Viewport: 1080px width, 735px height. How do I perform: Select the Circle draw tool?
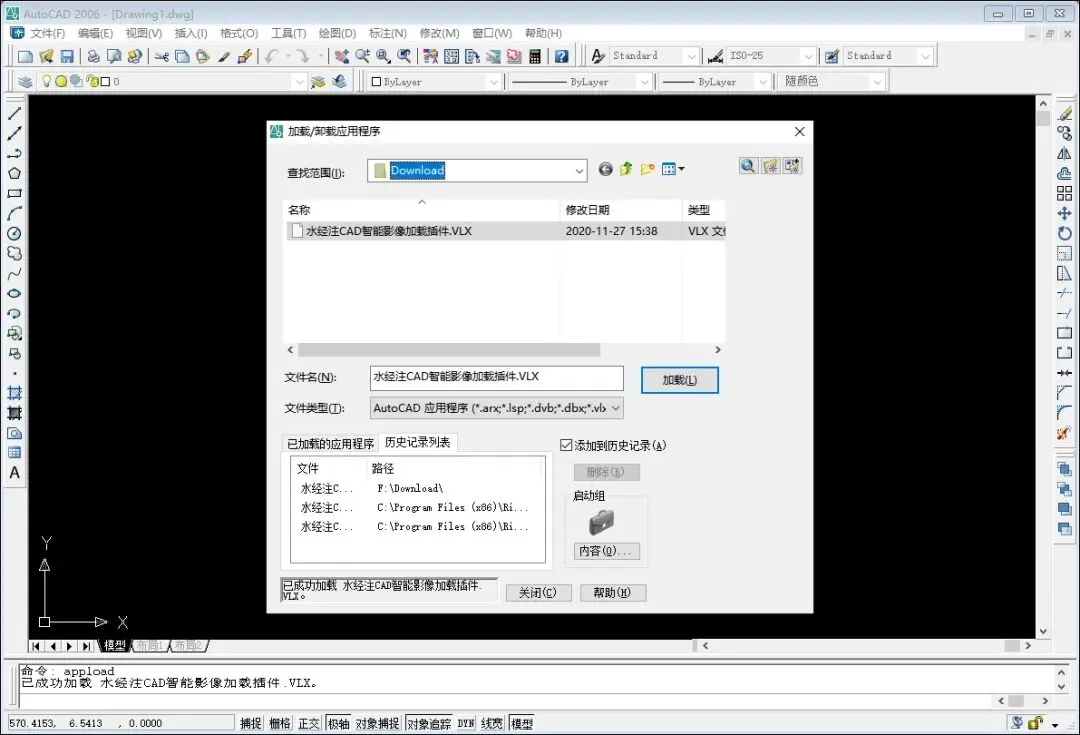click(x=14, y=234)
